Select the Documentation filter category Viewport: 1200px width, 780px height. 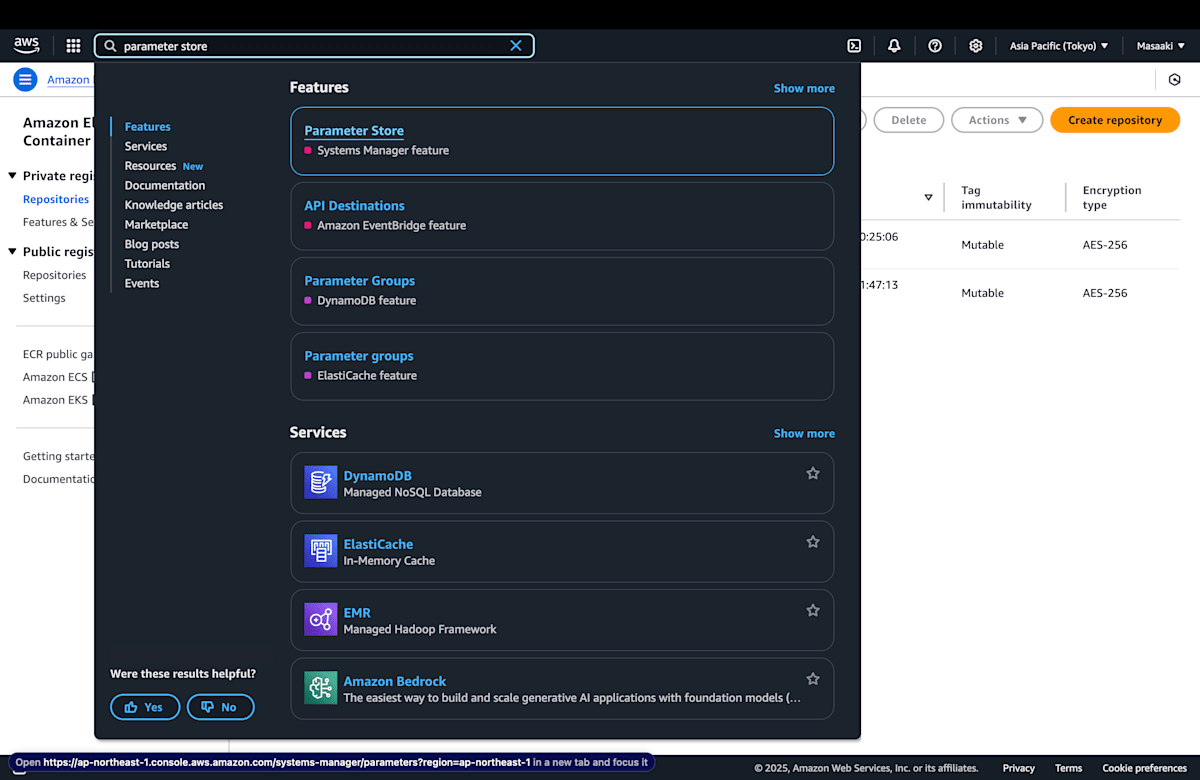click(x=165, y=185)
